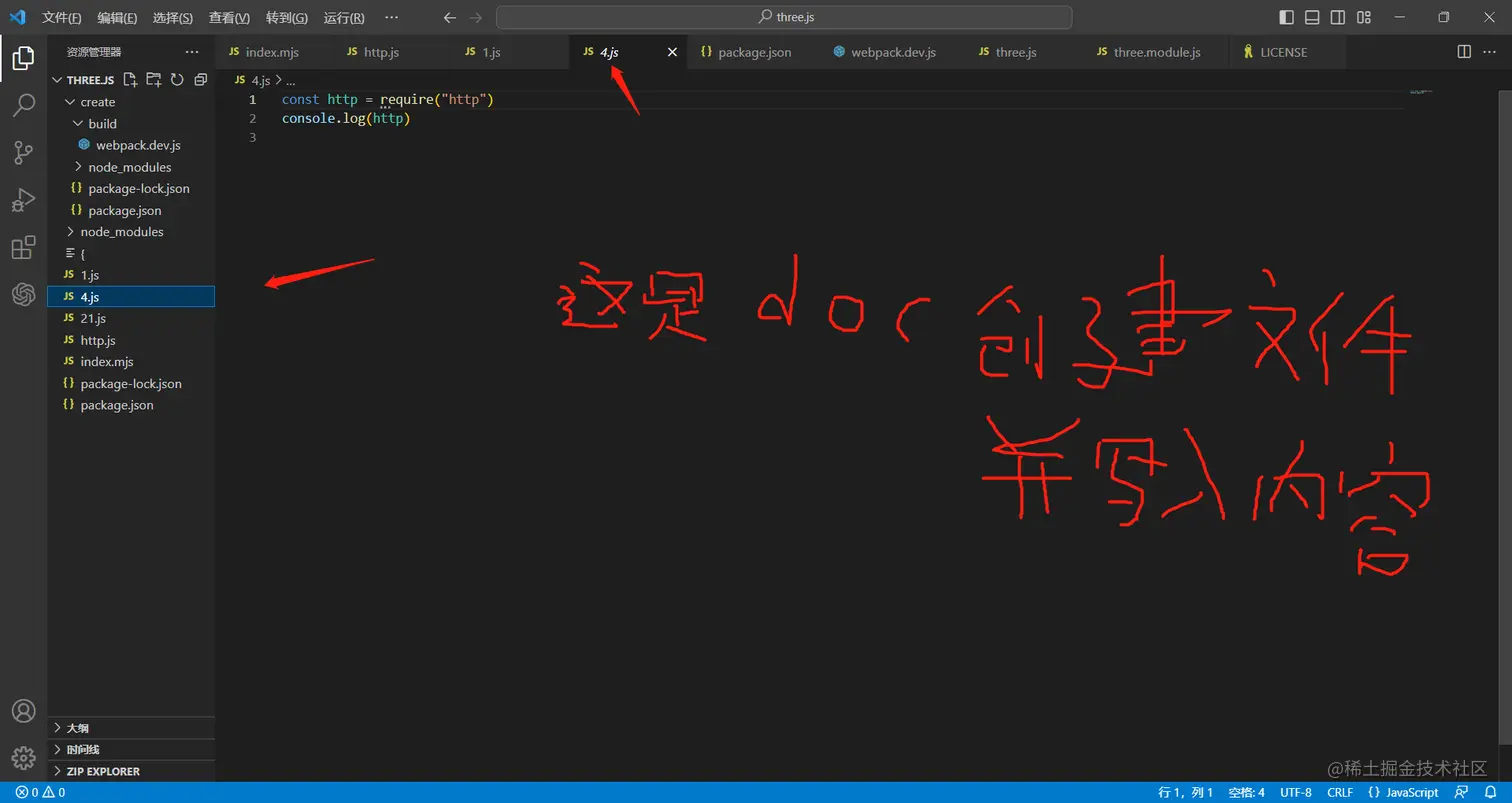Open the Search view in the activity bar
This screenshot has width=1512, height=803.
pyautogui.click(x=23, y=105)
